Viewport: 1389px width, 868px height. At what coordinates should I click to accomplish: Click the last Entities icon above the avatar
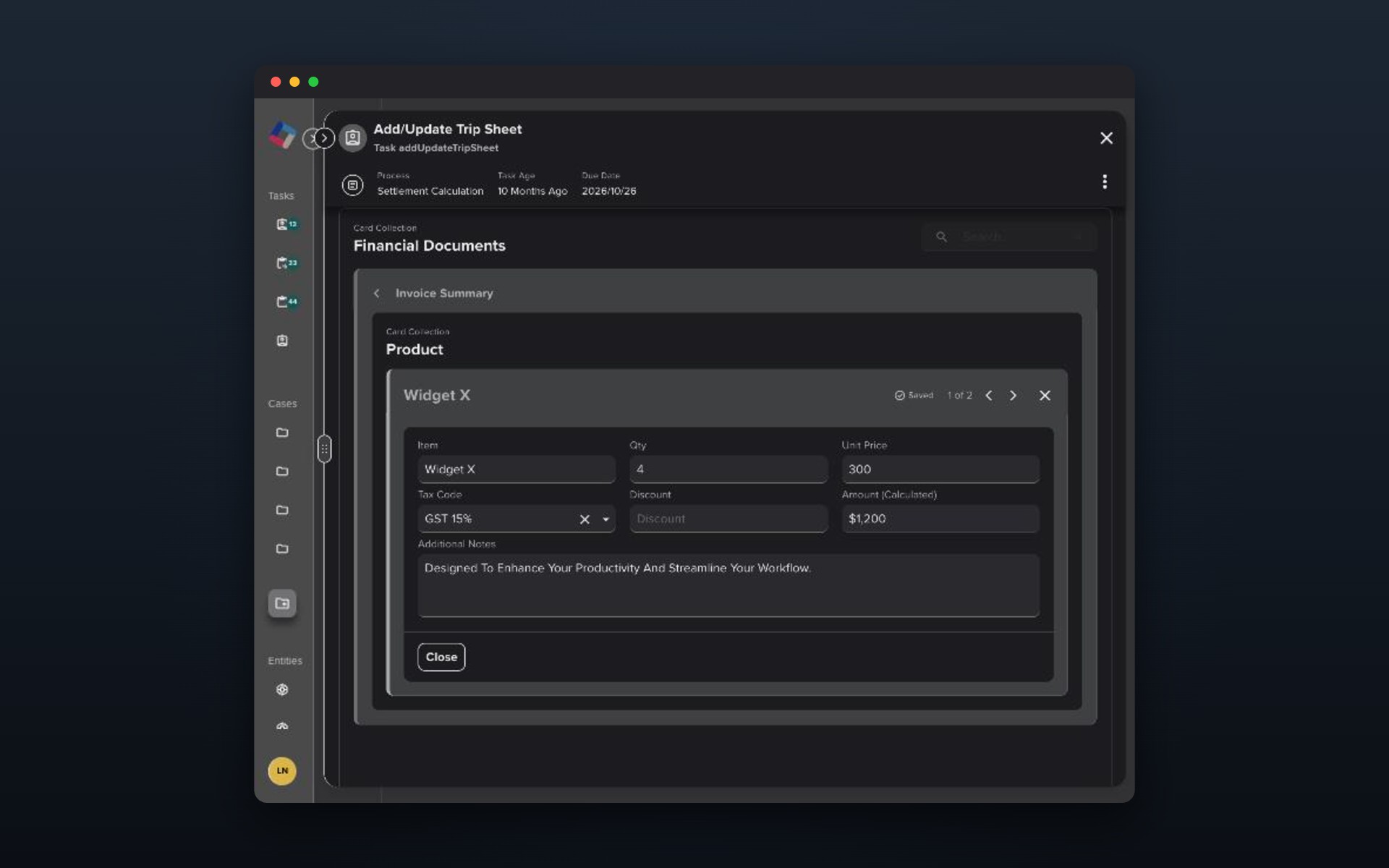[282, 726]
